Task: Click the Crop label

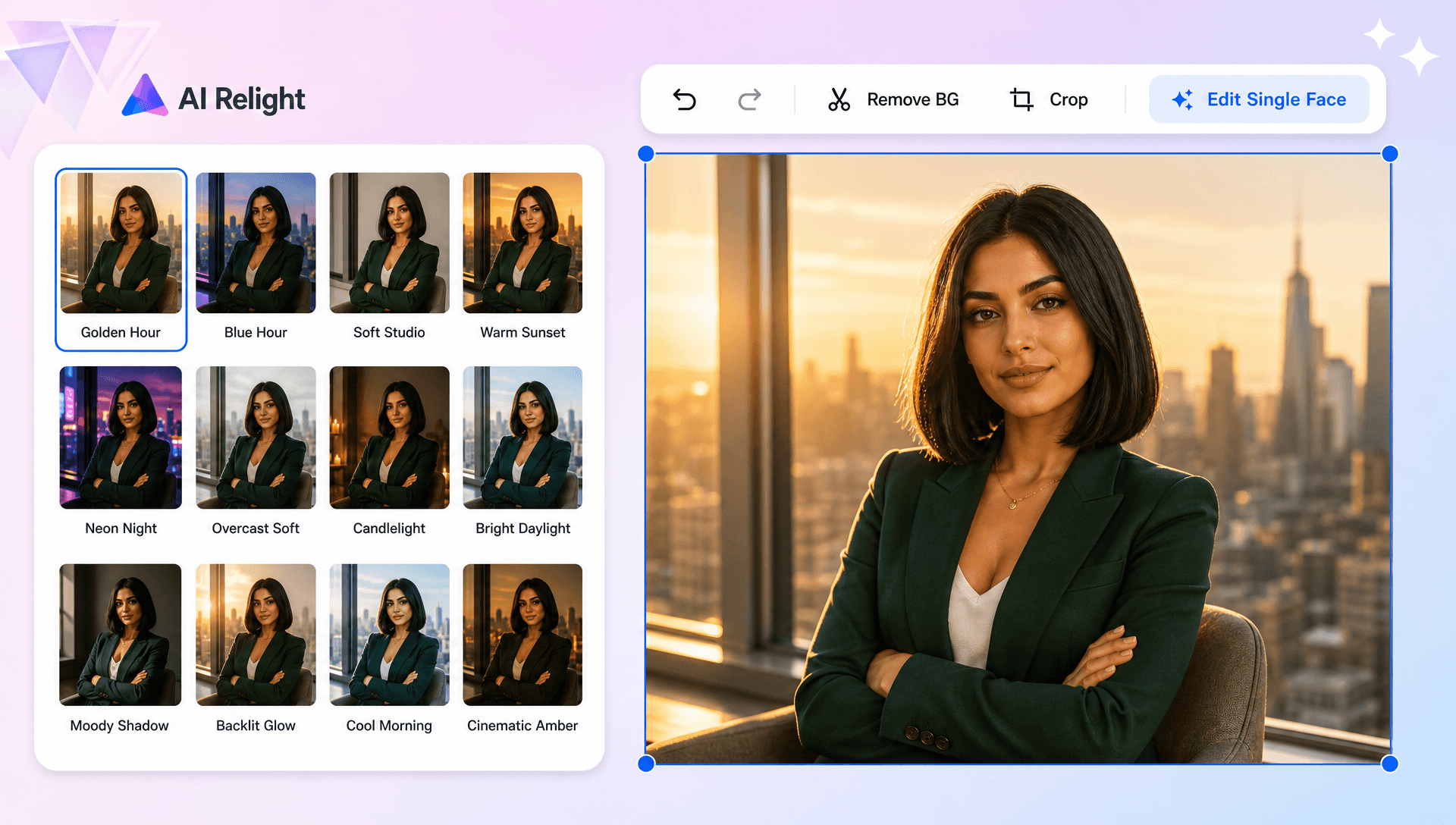Action: pos(1068,99)
